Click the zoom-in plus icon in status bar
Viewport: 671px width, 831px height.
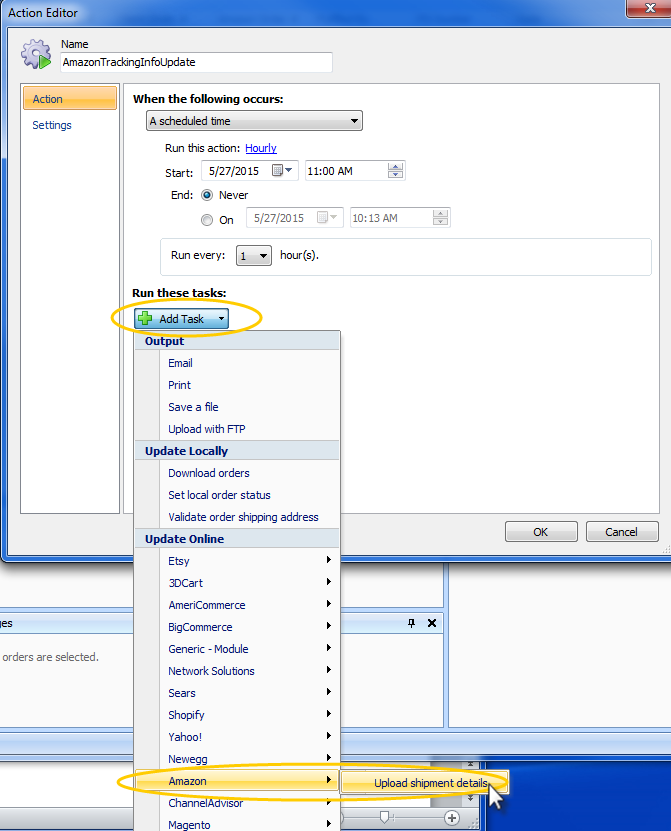coord(452,818)
